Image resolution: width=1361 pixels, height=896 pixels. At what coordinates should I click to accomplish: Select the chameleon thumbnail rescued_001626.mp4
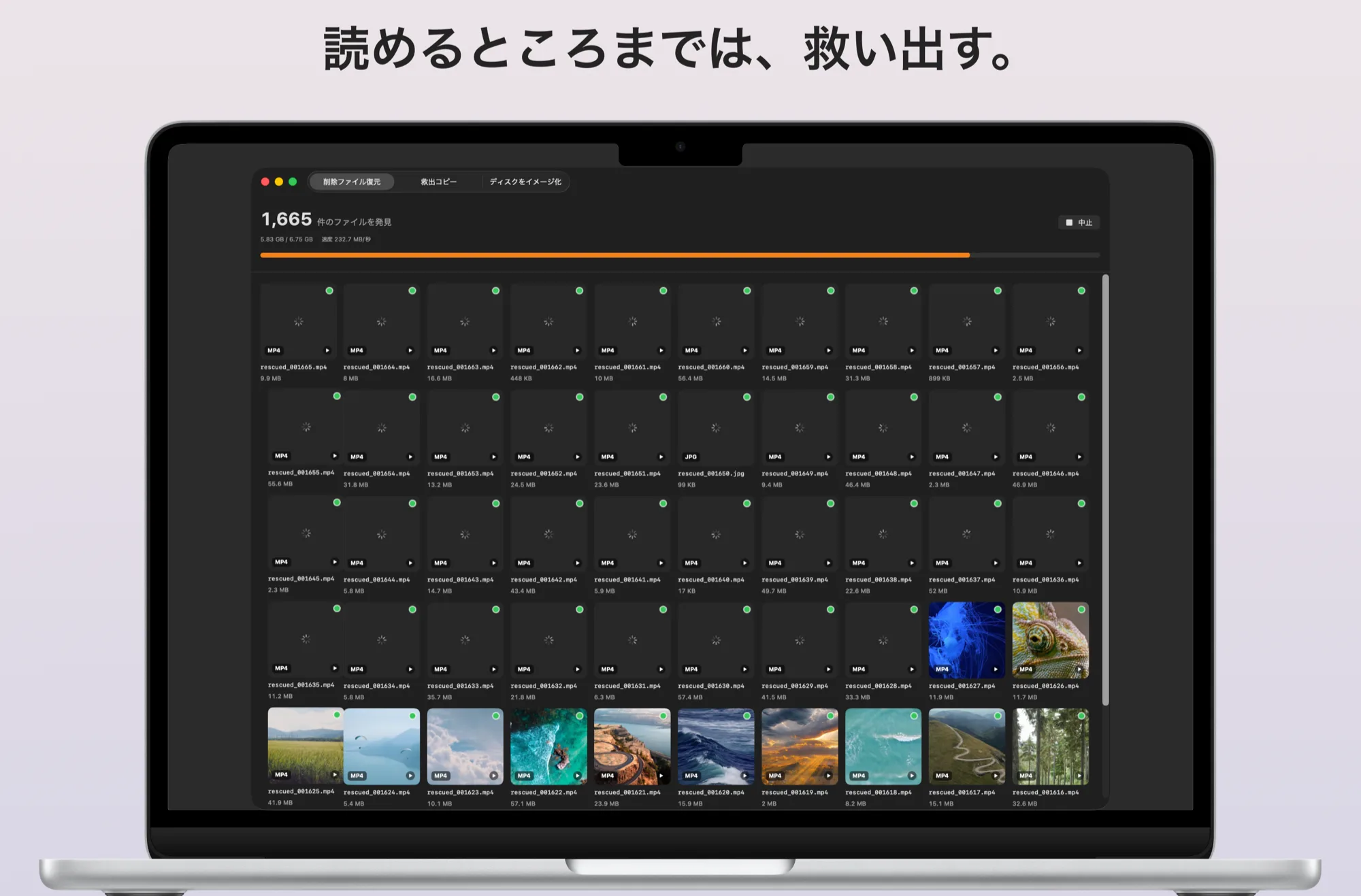click(1050, 640)
